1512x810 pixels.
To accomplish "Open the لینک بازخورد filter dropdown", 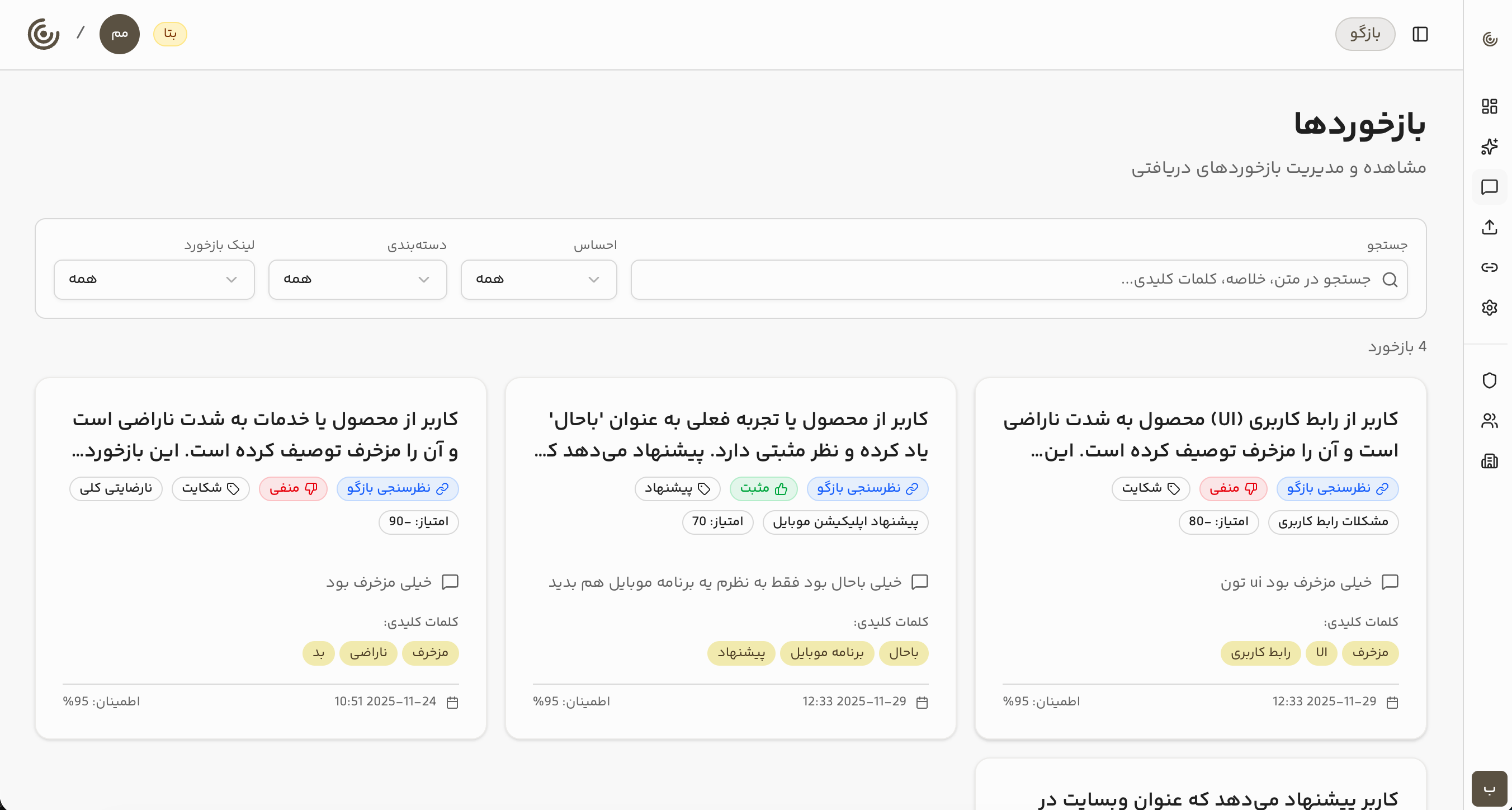I will 154,280.
